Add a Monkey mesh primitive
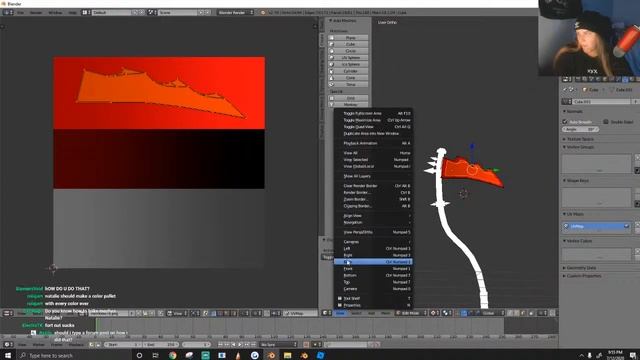Image resolution: width=640 pixels, height=360 pixels. 349,104
